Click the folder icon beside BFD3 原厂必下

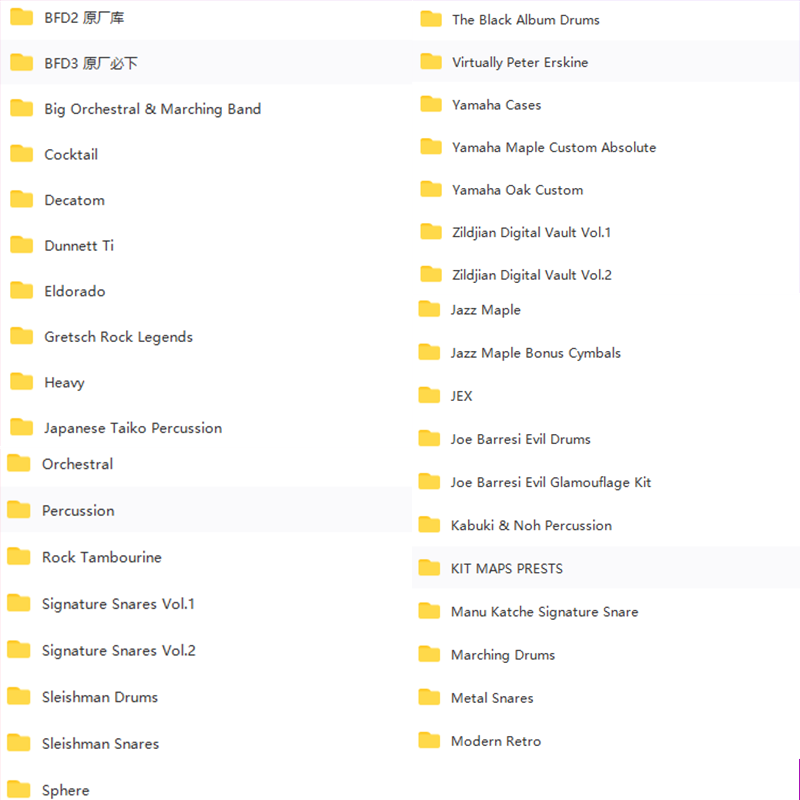[21, 63]
